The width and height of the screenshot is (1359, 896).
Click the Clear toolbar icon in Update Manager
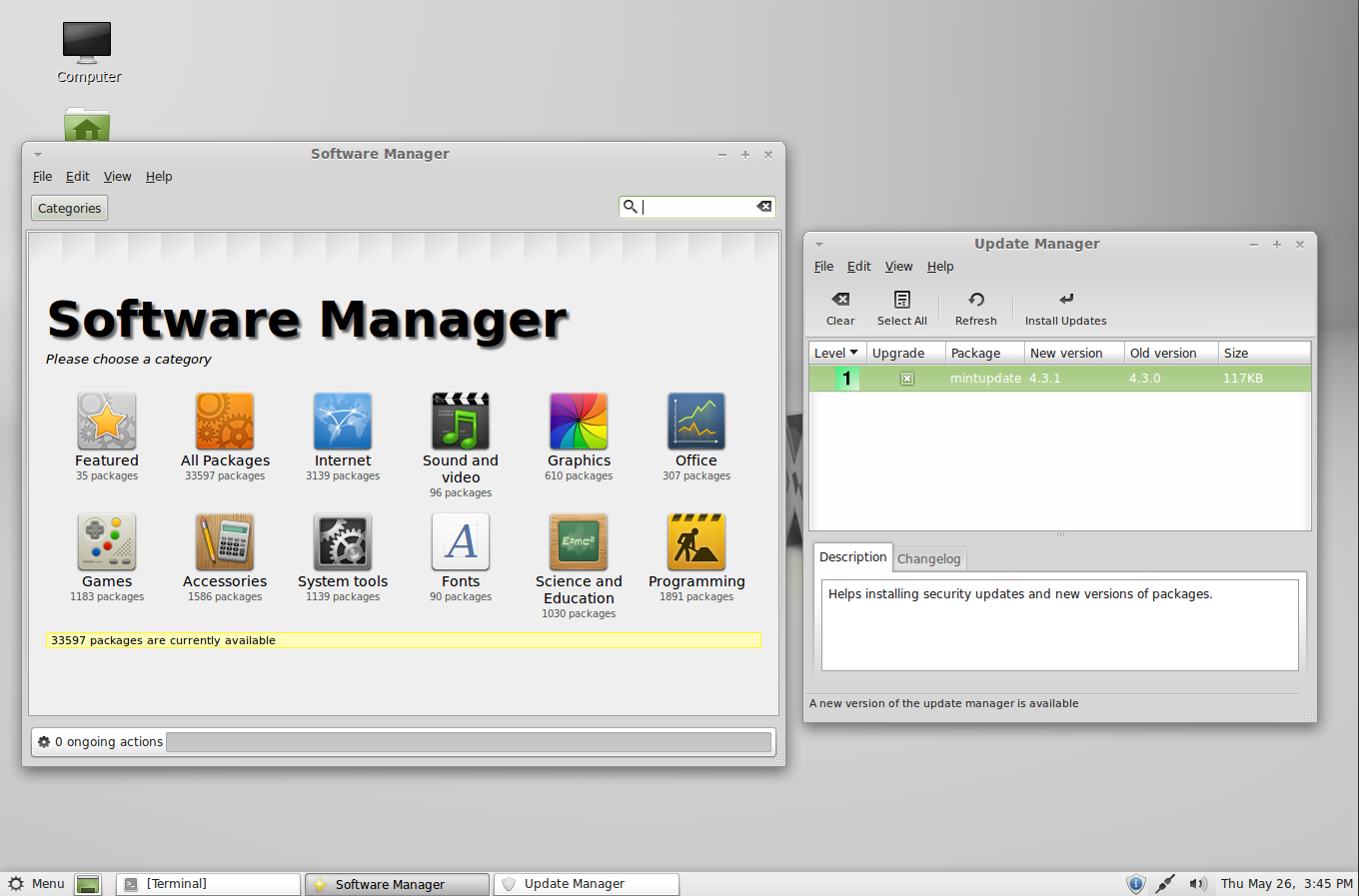[x=840, y=299]
